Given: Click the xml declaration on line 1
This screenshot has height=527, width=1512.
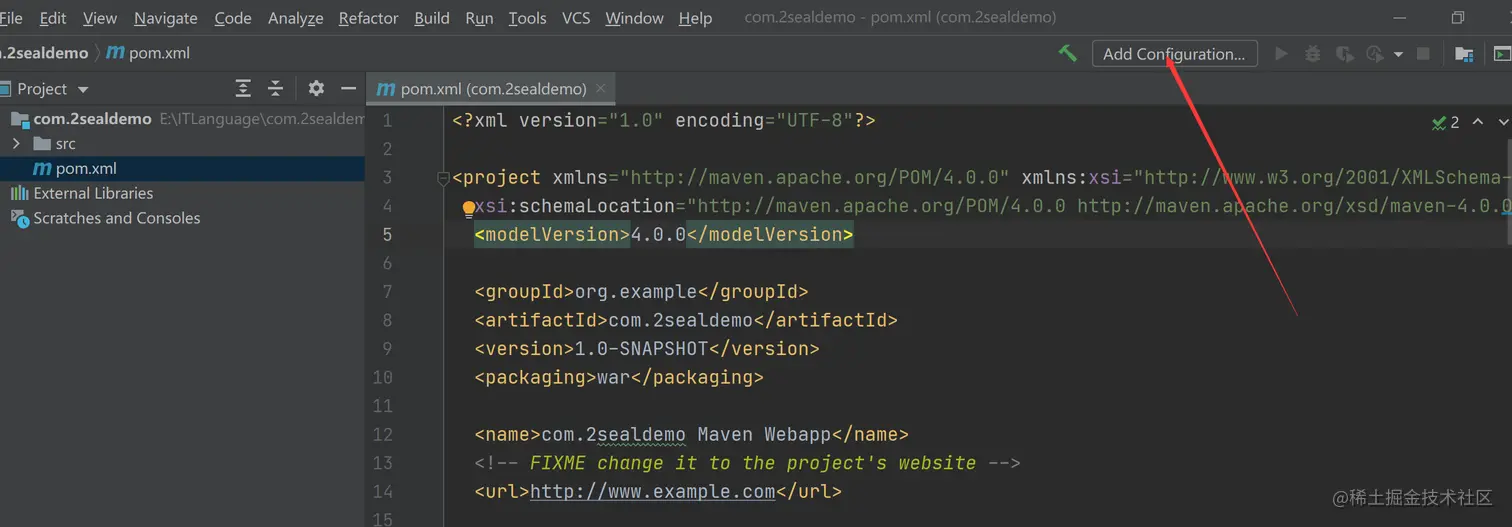Looking at the screenshot, I should point(664,120).
